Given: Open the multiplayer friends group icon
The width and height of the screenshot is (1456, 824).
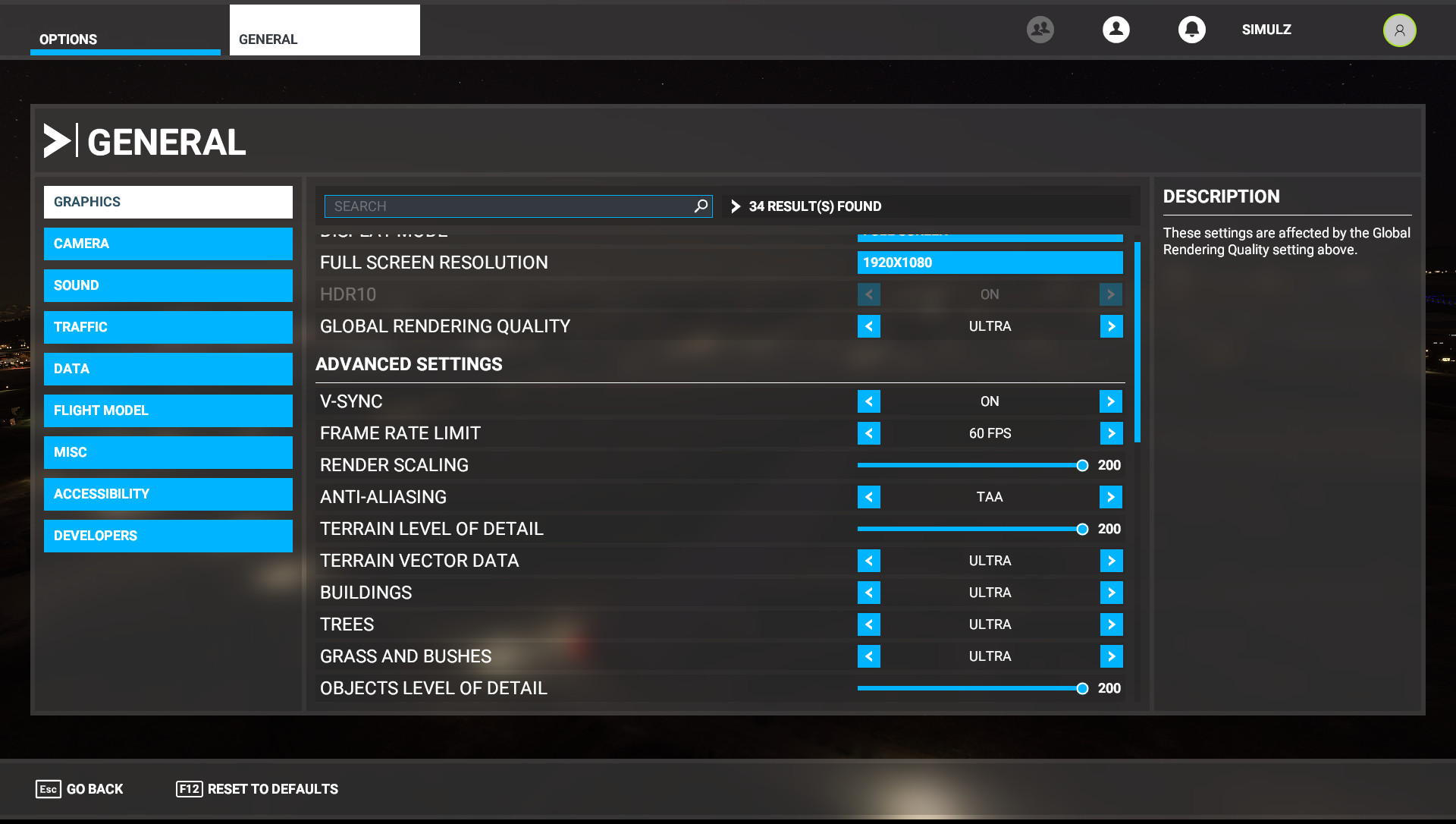Looking at the screenshot, I should pyautogui.click(x=1040, y=30).
